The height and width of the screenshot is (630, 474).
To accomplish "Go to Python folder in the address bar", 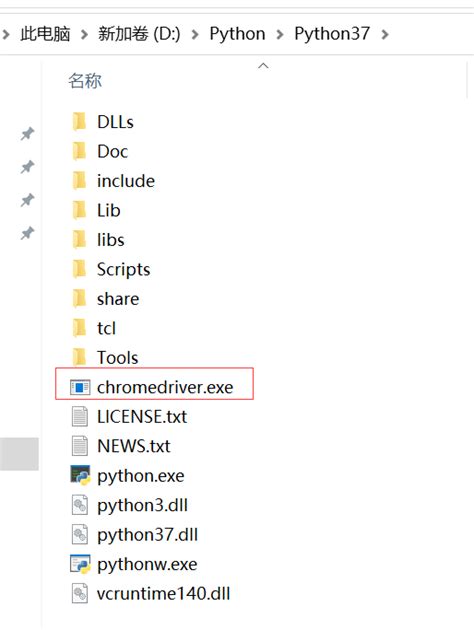I will 237,34.
